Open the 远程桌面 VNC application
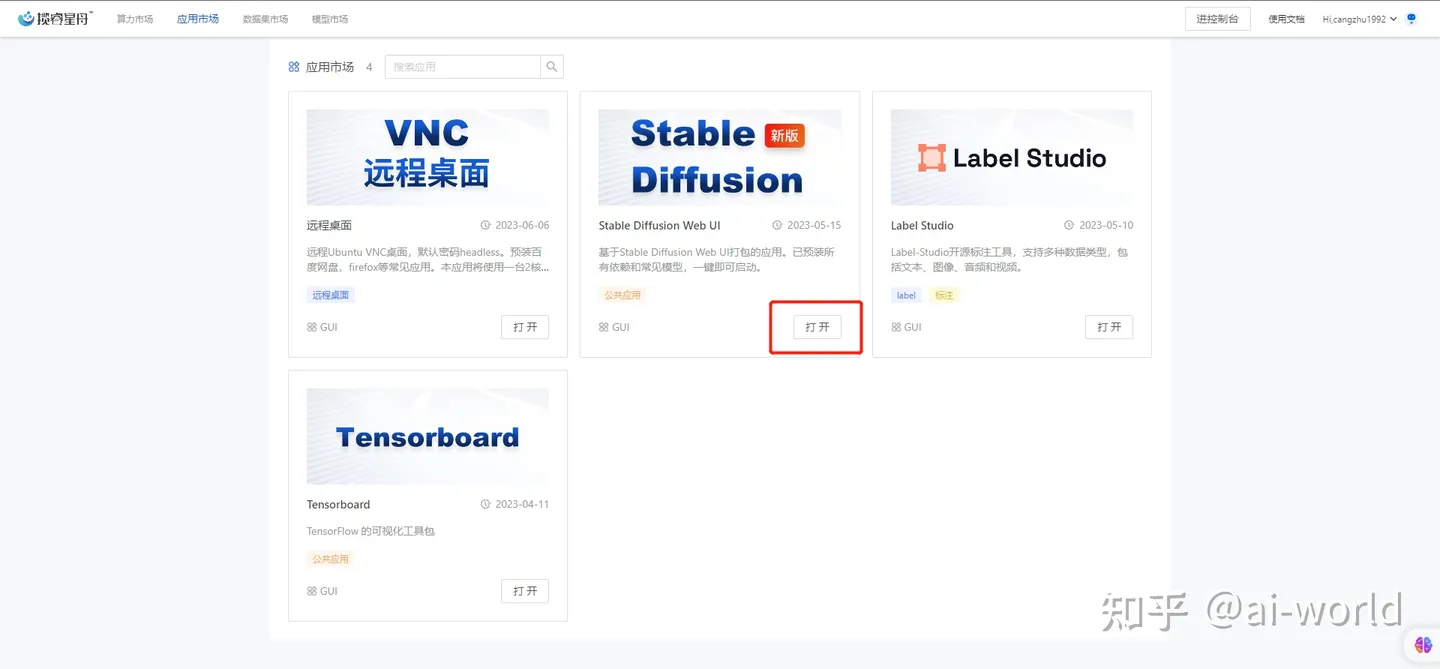The image size is (1440, 669). tap(525, 327)
